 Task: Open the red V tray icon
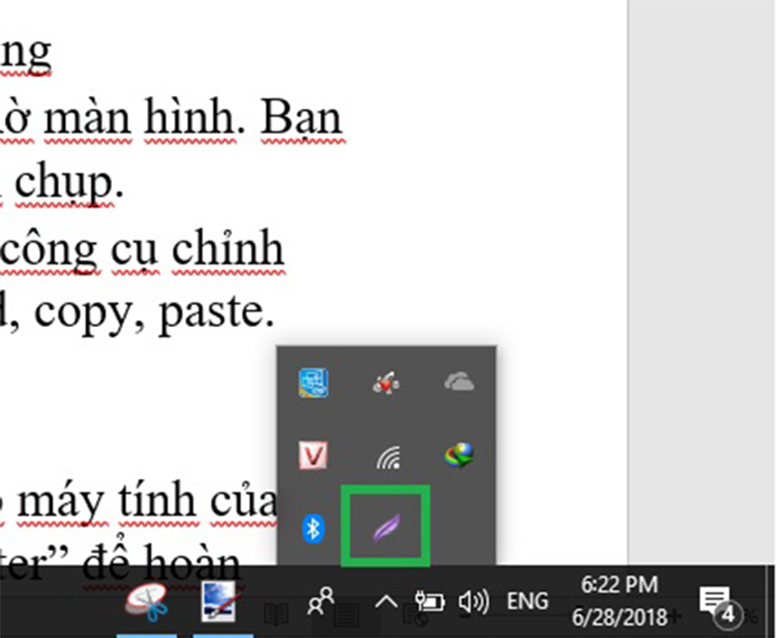[313, 456]
